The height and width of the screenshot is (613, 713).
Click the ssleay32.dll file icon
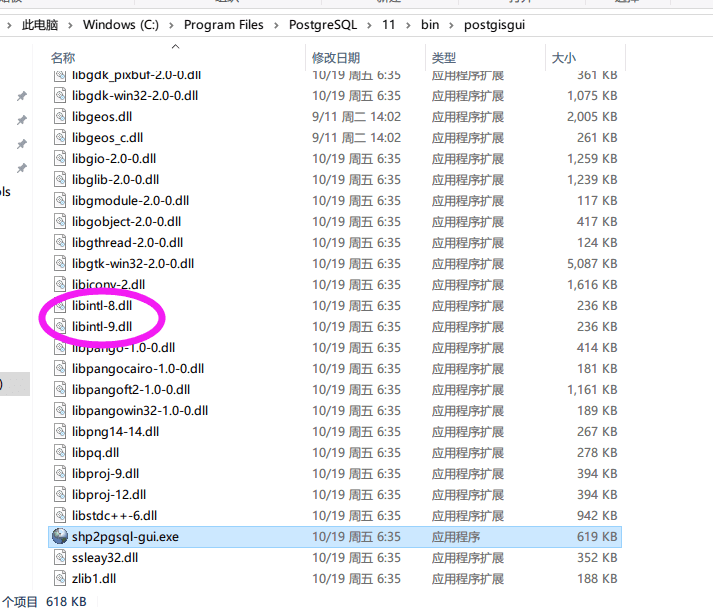[x=60, y=558]
